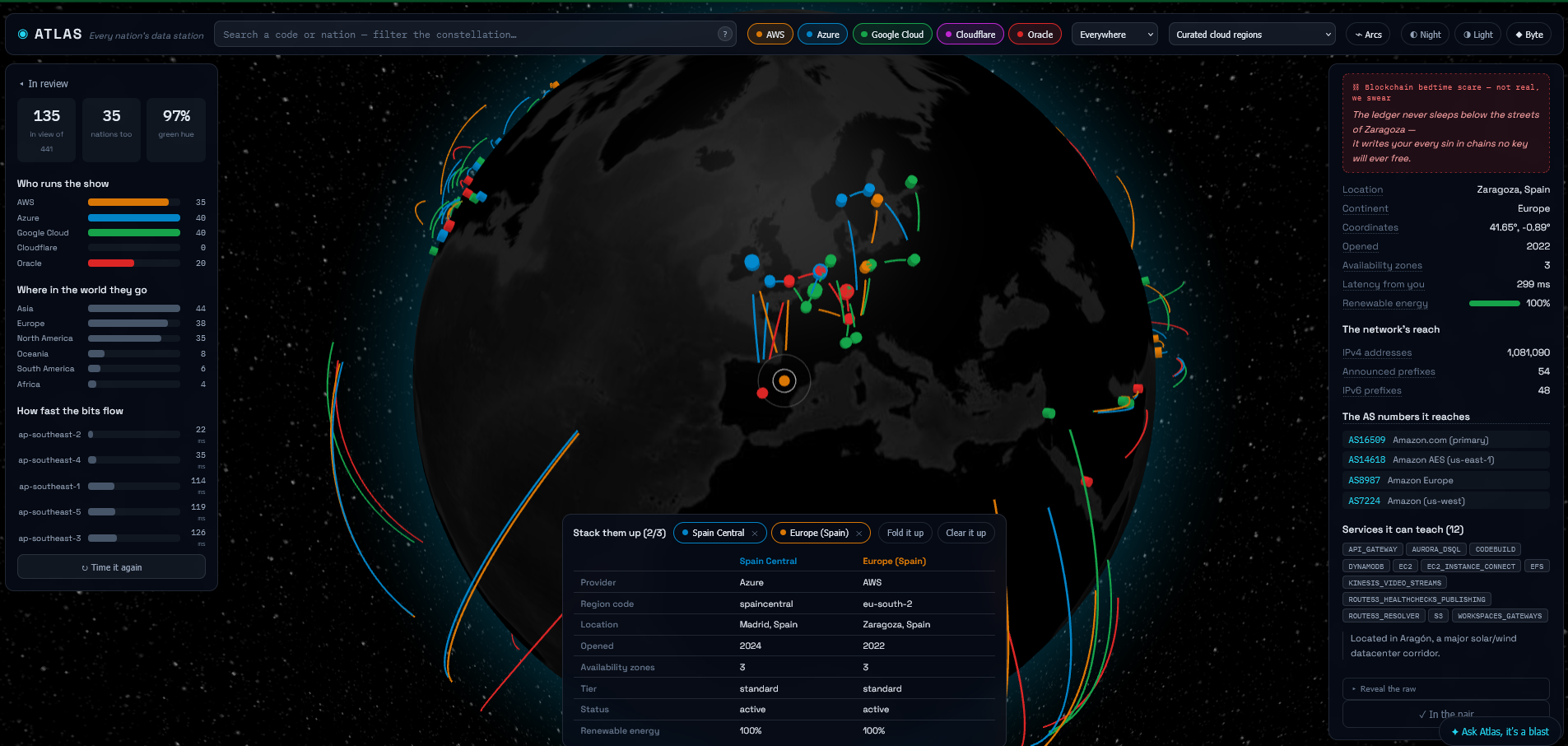Click Time it again button
The image size is (1568, 746).
coord(111,567)
